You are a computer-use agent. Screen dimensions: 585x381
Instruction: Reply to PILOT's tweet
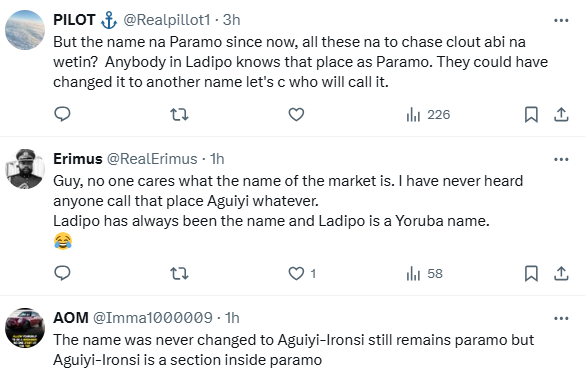62,114
